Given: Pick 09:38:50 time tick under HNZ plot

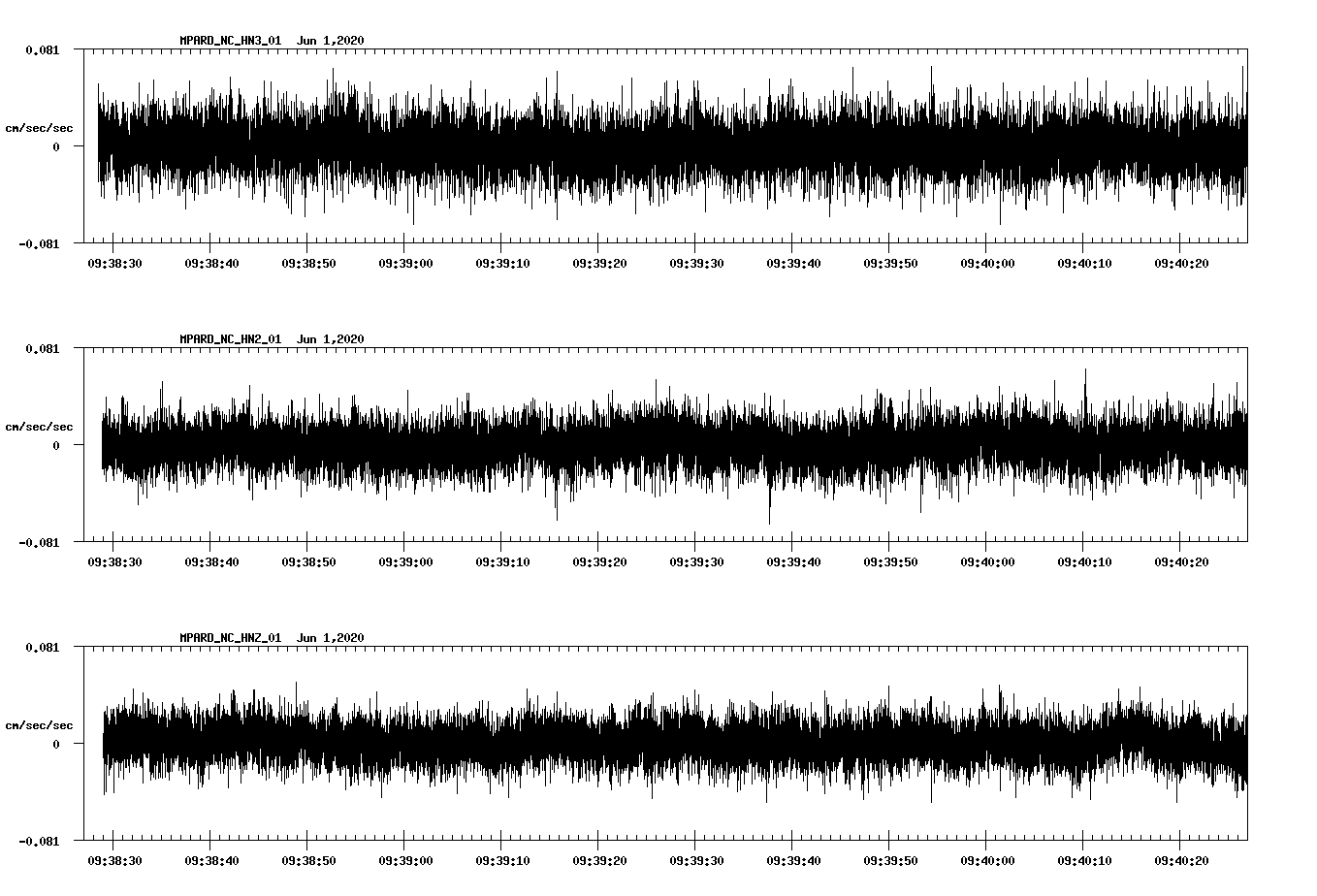Looking at the screenshot, I should point(308,860).
